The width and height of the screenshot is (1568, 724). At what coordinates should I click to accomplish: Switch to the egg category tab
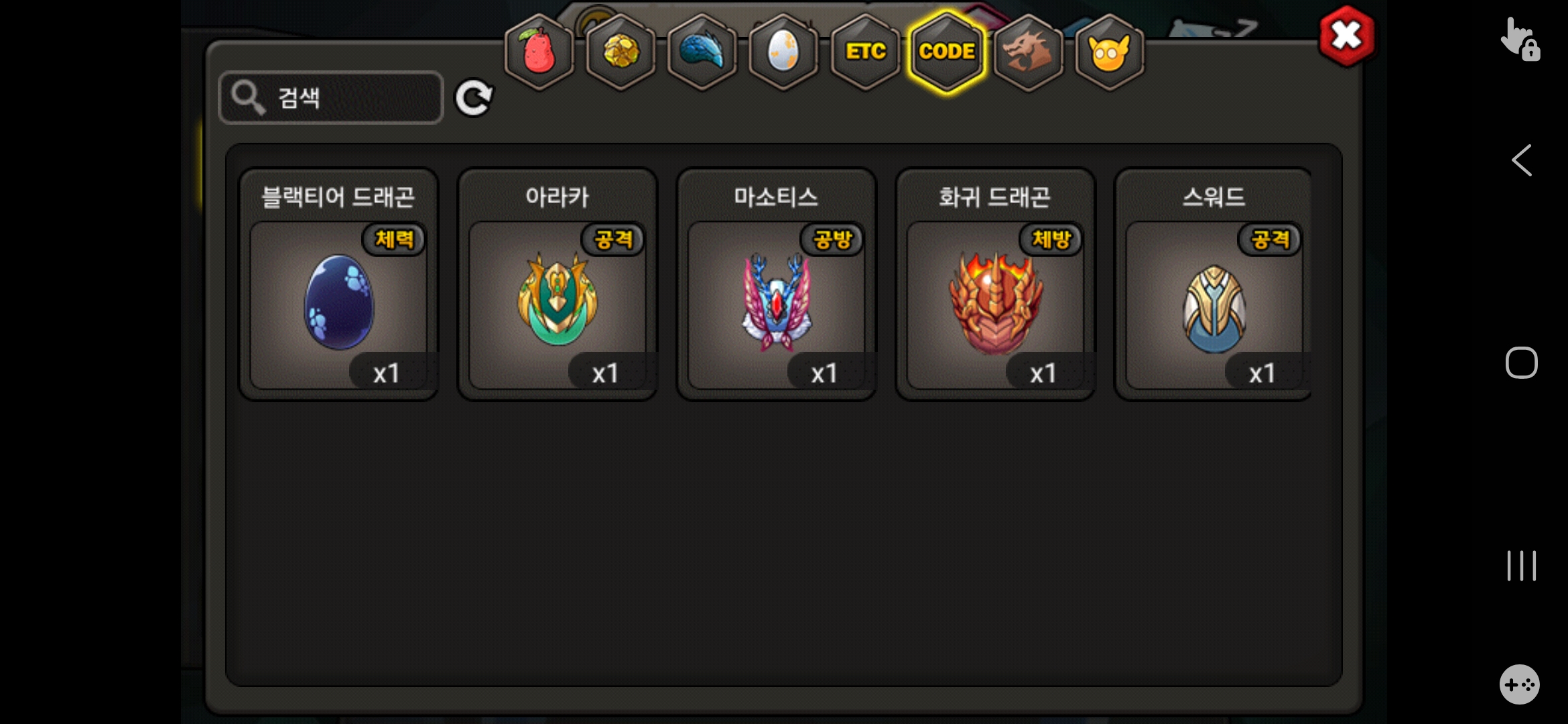(x=783, y=52)
